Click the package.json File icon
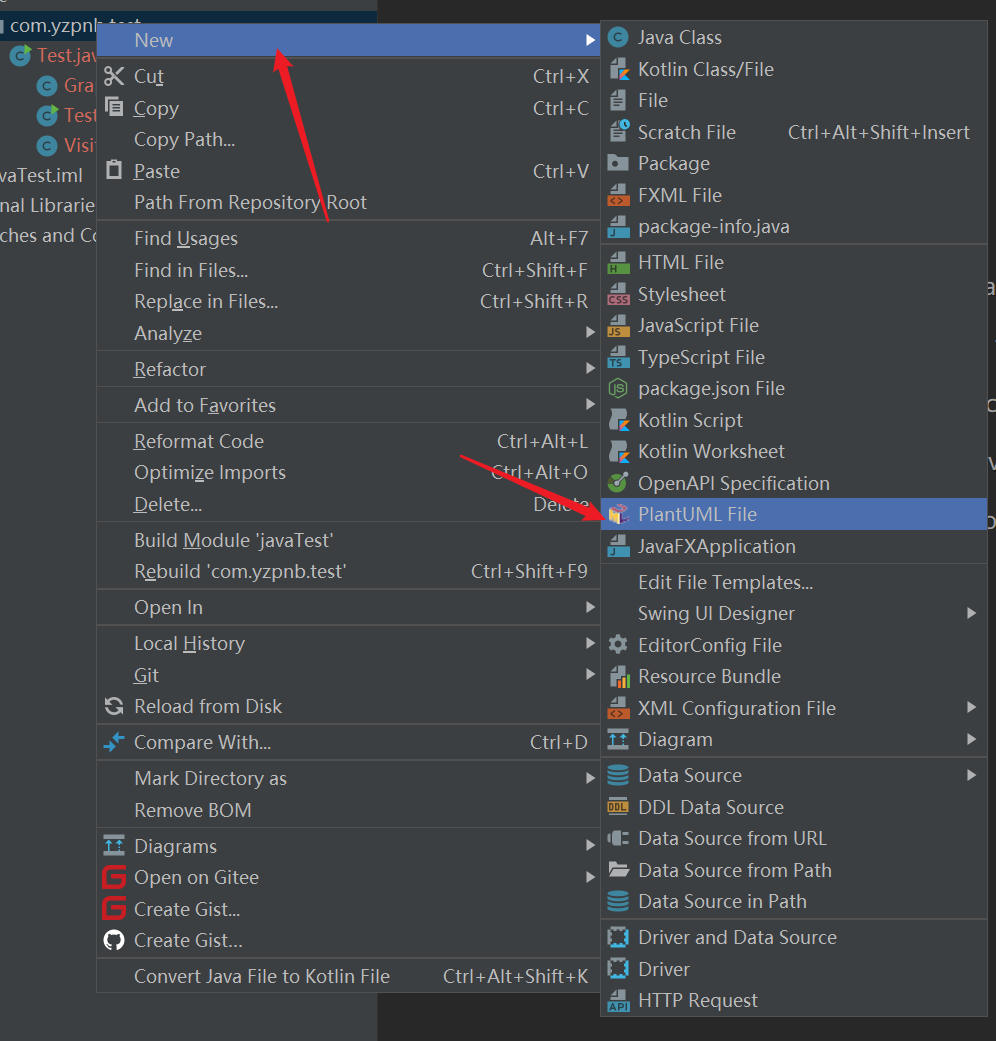 [x=618, y=388]
